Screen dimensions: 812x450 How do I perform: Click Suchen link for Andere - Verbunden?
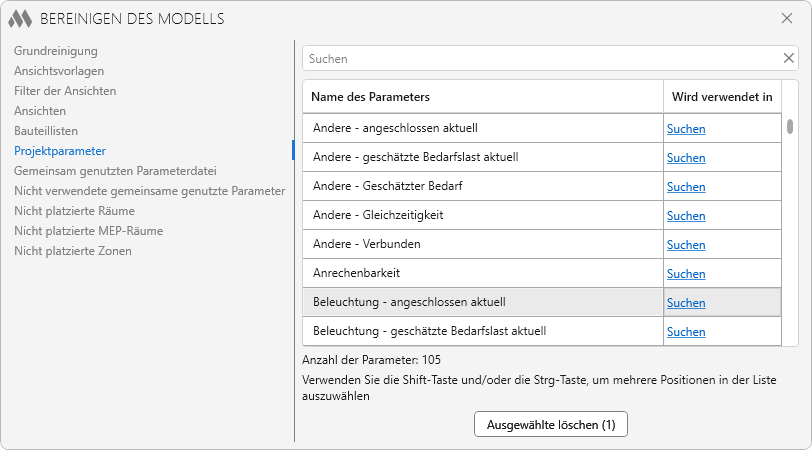(x=686, y=244)
